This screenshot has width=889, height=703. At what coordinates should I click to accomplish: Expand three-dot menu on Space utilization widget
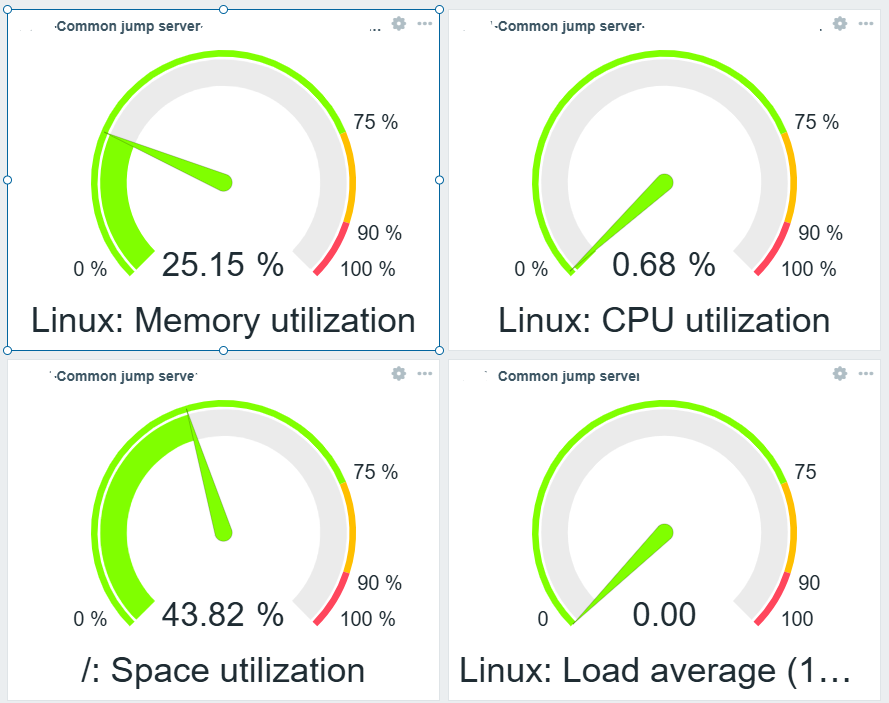[x=424, y=373]
